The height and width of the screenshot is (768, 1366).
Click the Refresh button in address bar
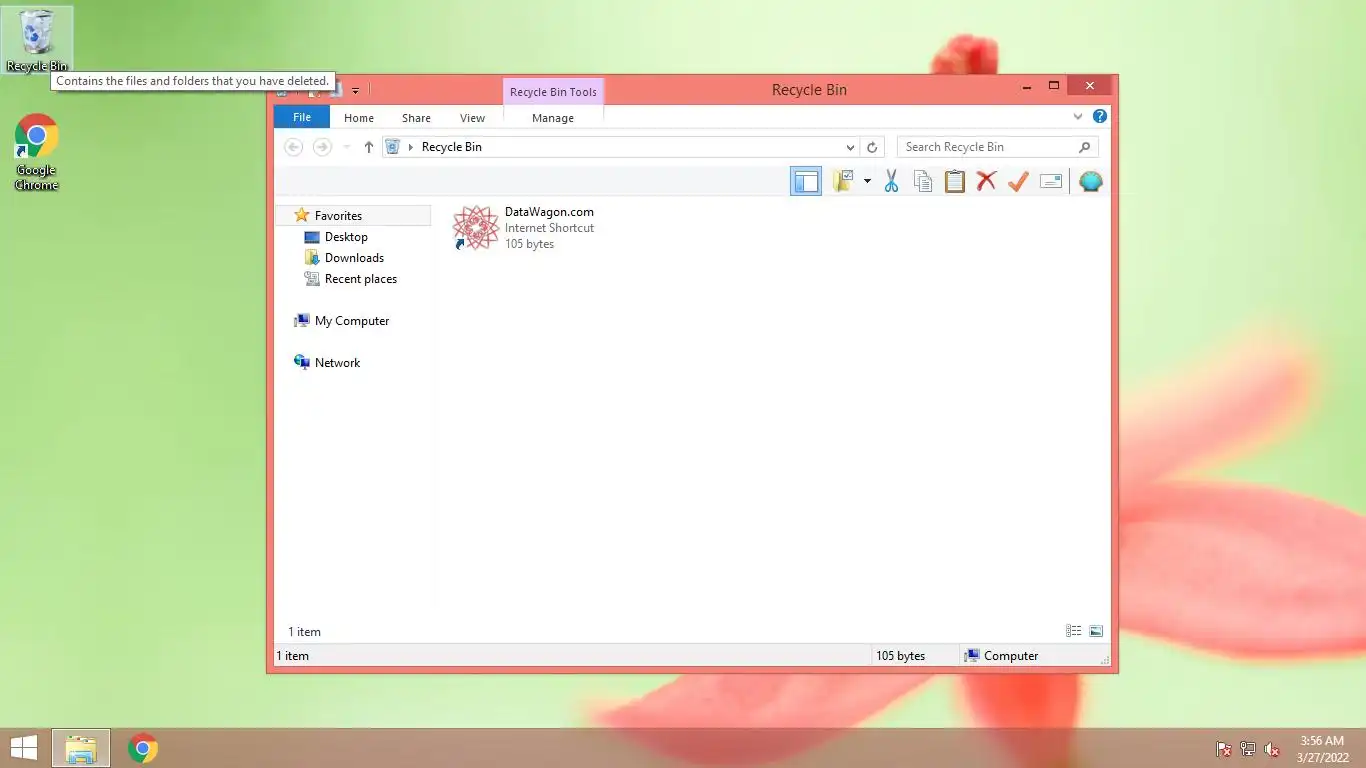pos(872,147)
